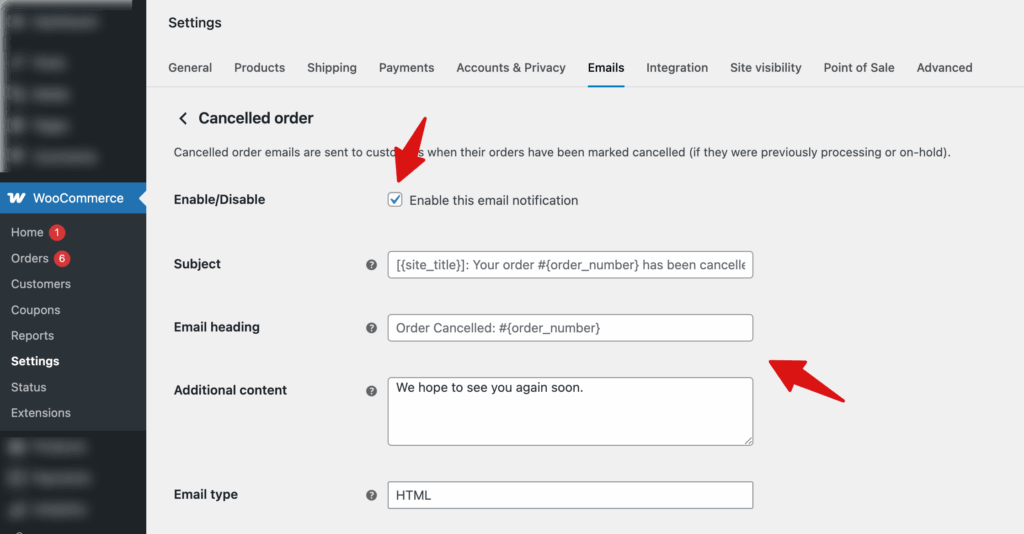Click the Cancelled order heading text

click(256, 118)
